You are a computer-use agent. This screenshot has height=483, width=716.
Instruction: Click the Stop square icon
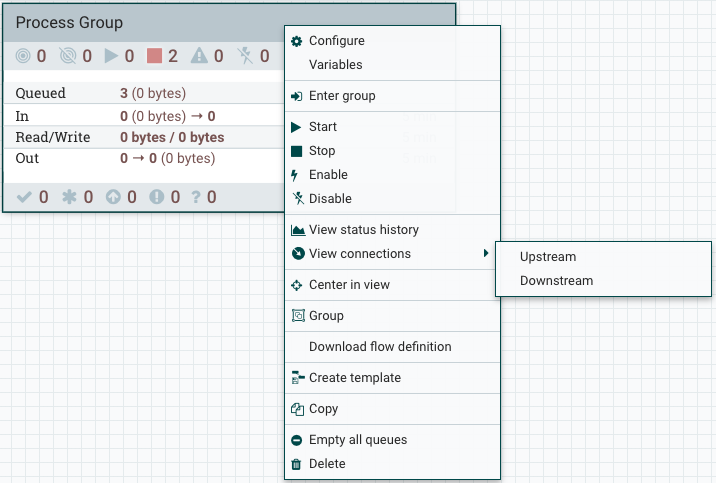pyautogui.click(x=296, y=151)
